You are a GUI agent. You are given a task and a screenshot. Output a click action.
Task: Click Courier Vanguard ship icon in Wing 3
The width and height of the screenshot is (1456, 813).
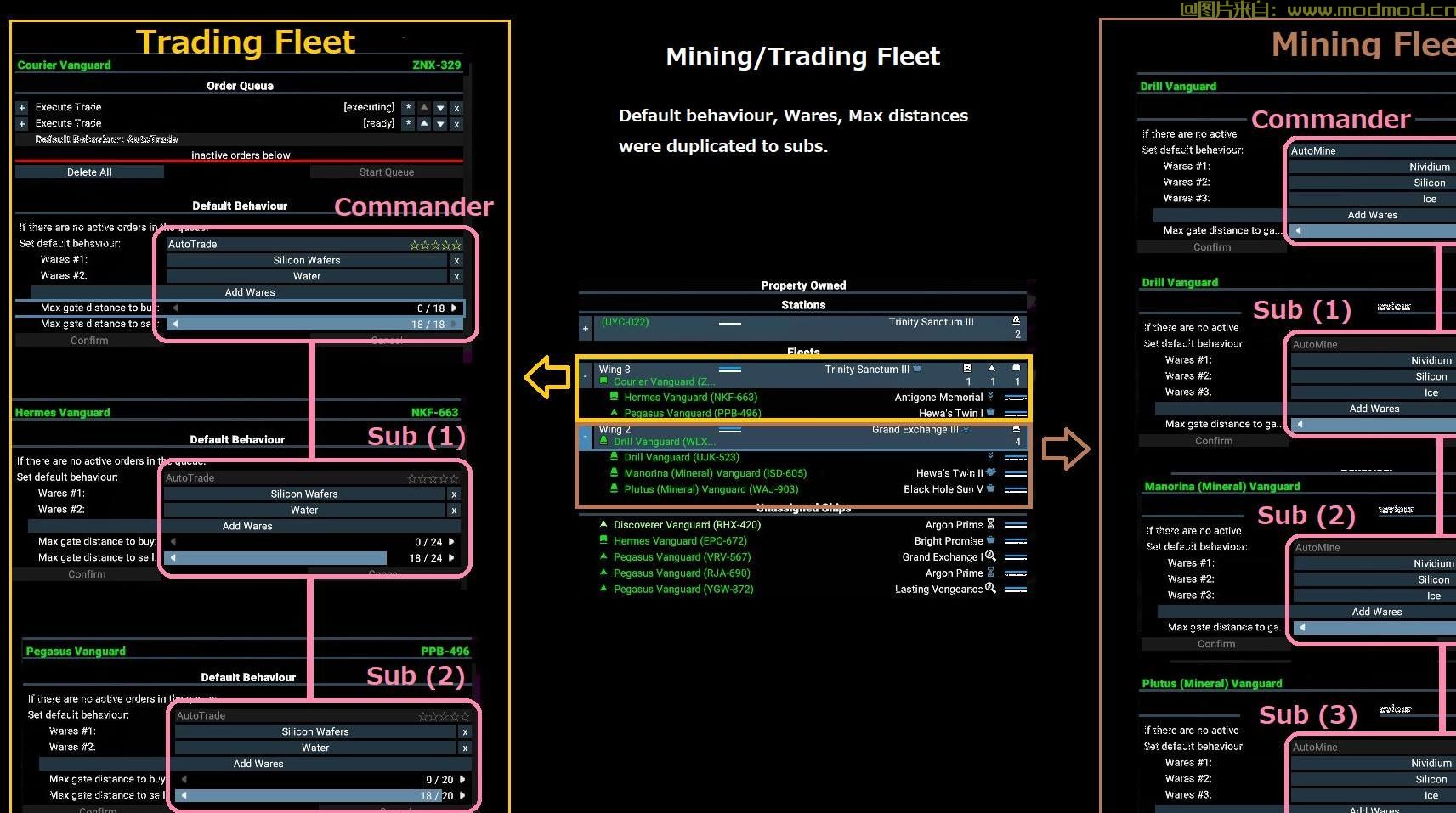coord(603,382)
